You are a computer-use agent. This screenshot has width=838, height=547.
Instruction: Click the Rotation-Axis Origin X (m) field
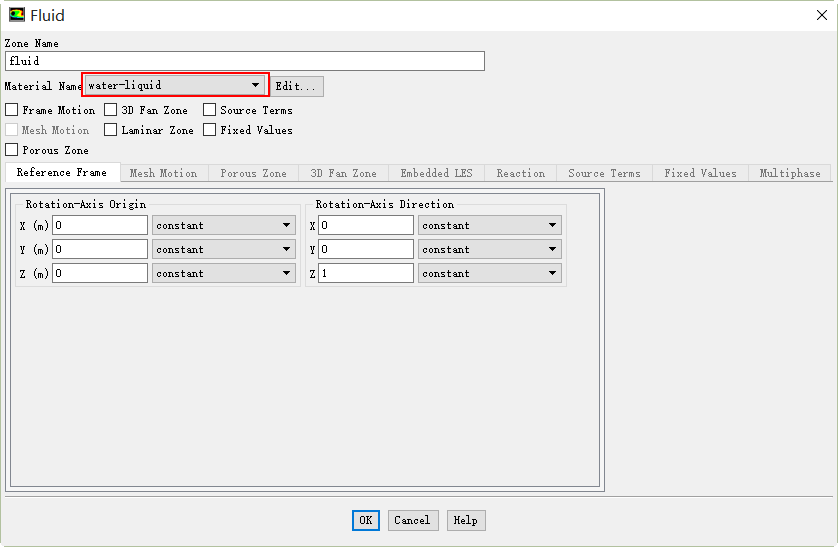click(100, 225)
